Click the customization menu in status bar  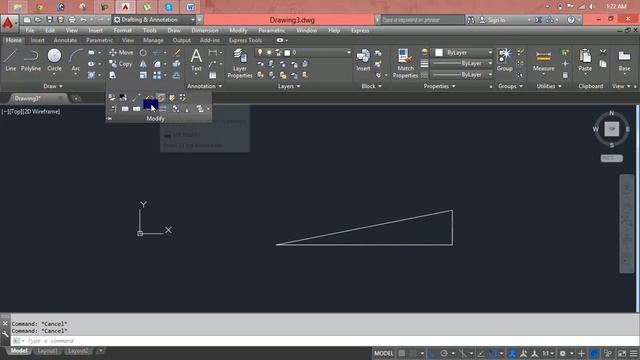pos(633,353)
